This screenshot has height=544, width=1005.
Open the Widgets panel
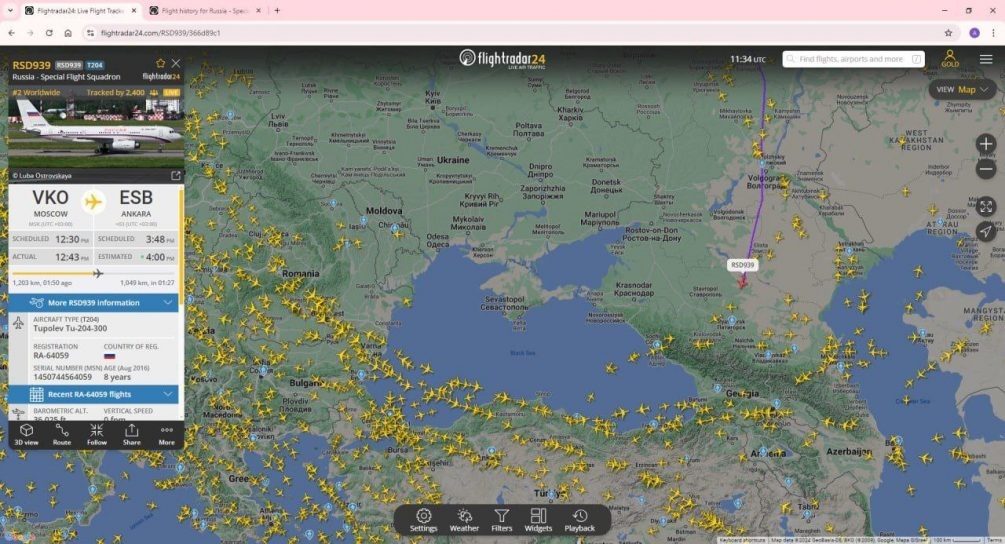(x=538, y=520)
